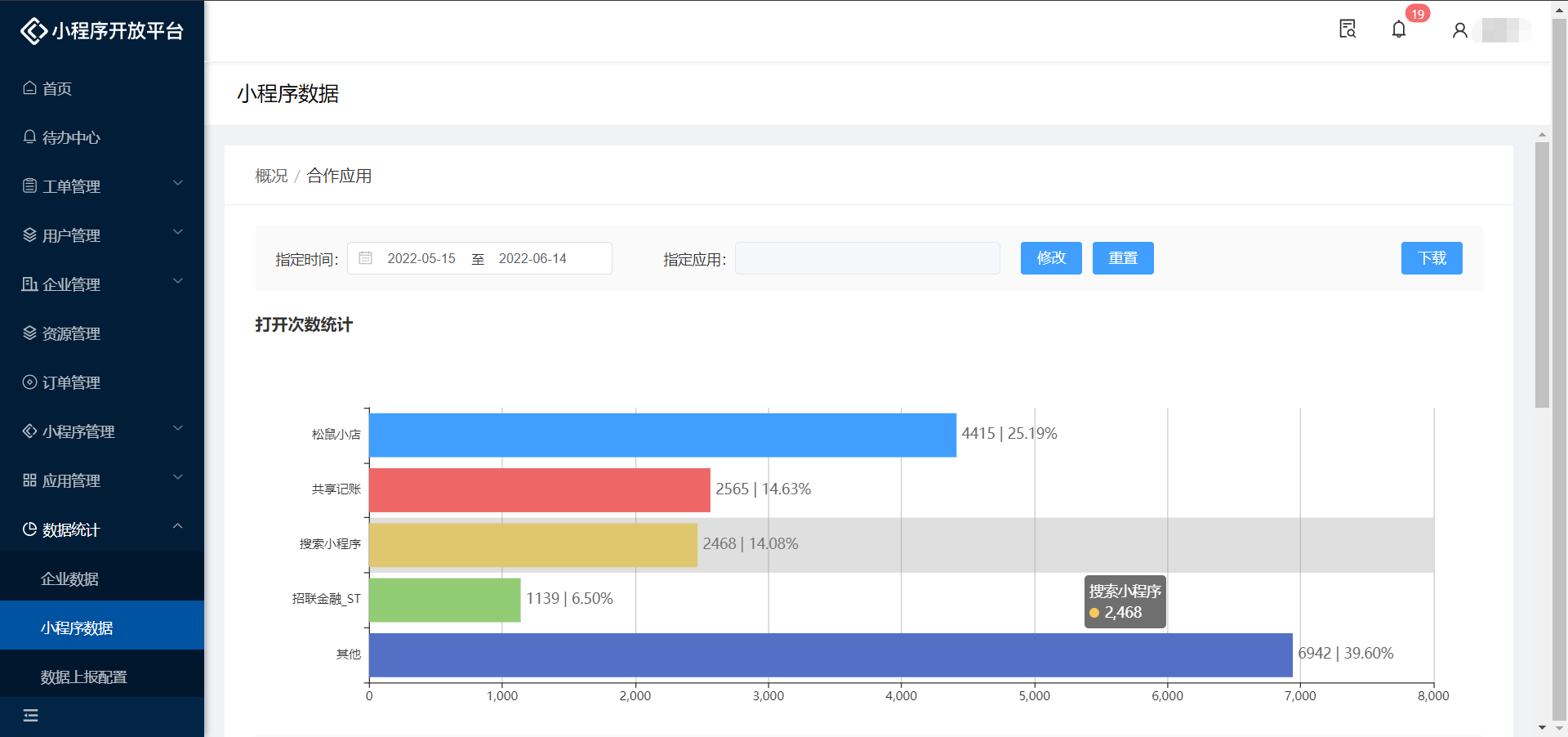1568x737 pixels.
Task: Open the document search icon in header
Action: (1347, 29)
